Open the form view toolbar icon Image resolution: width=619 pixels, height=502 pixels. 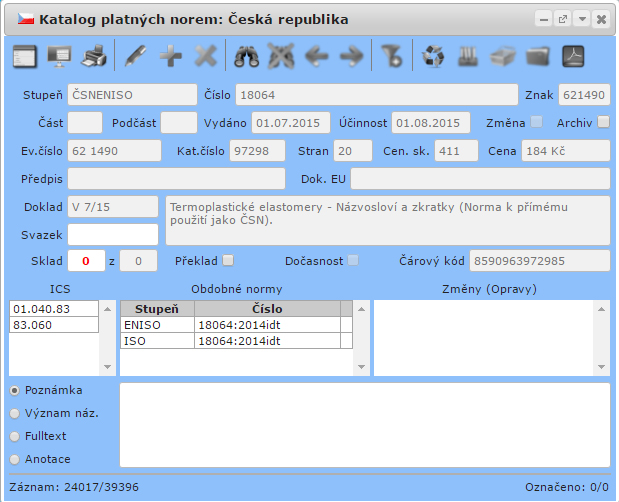tap(25, 56)
